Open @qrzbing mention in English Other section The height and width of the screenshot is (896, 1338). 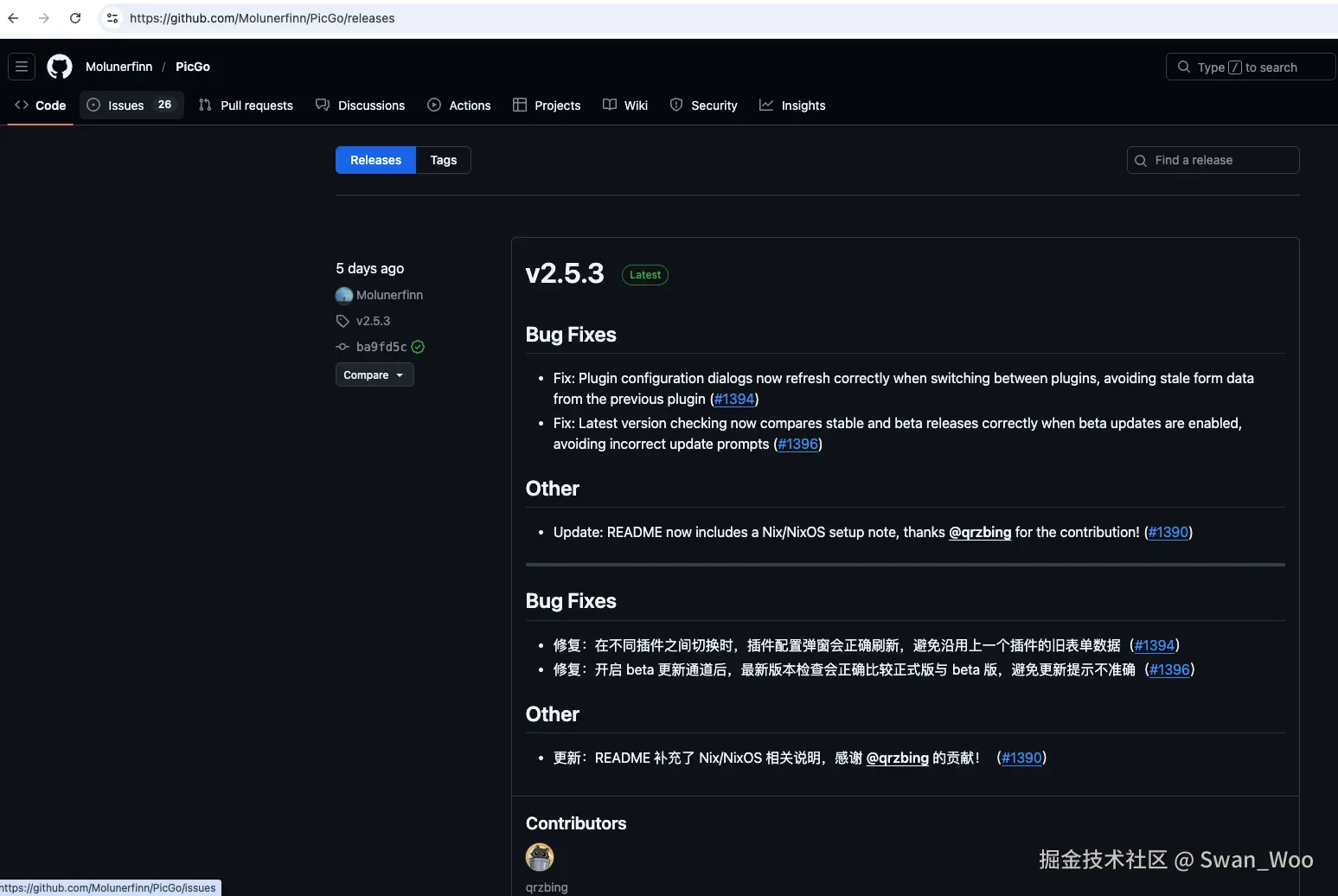980,532
